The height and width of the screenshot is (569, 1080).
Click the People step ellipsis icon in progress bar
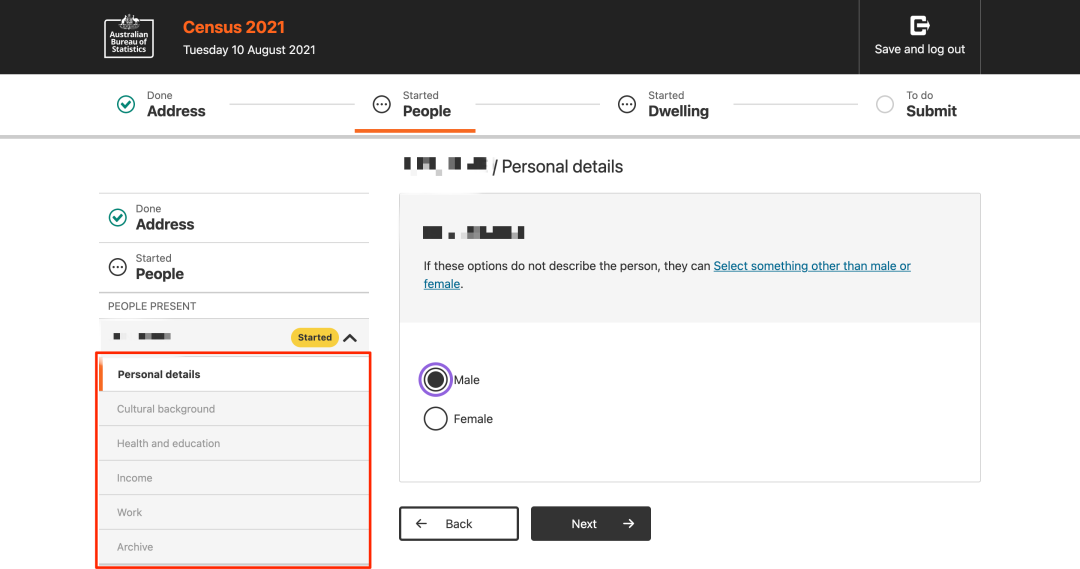pos(381,104)
